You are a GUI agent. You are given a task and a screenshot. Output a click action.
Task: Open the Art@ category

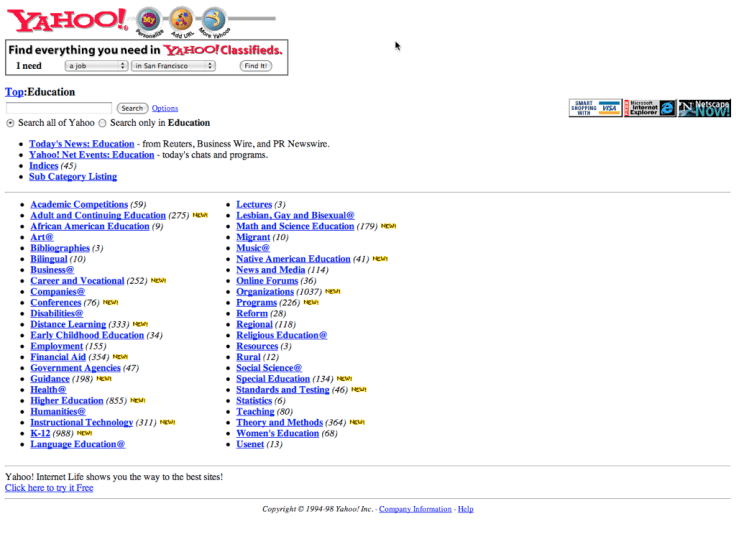42,237
